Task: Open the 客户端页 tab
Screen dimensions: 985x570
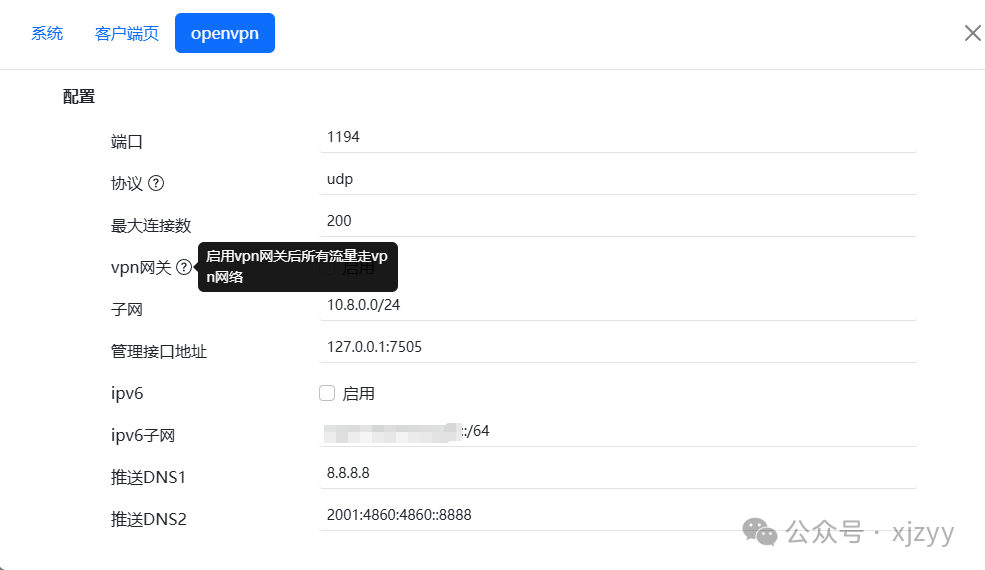Action: click(126, 33)
